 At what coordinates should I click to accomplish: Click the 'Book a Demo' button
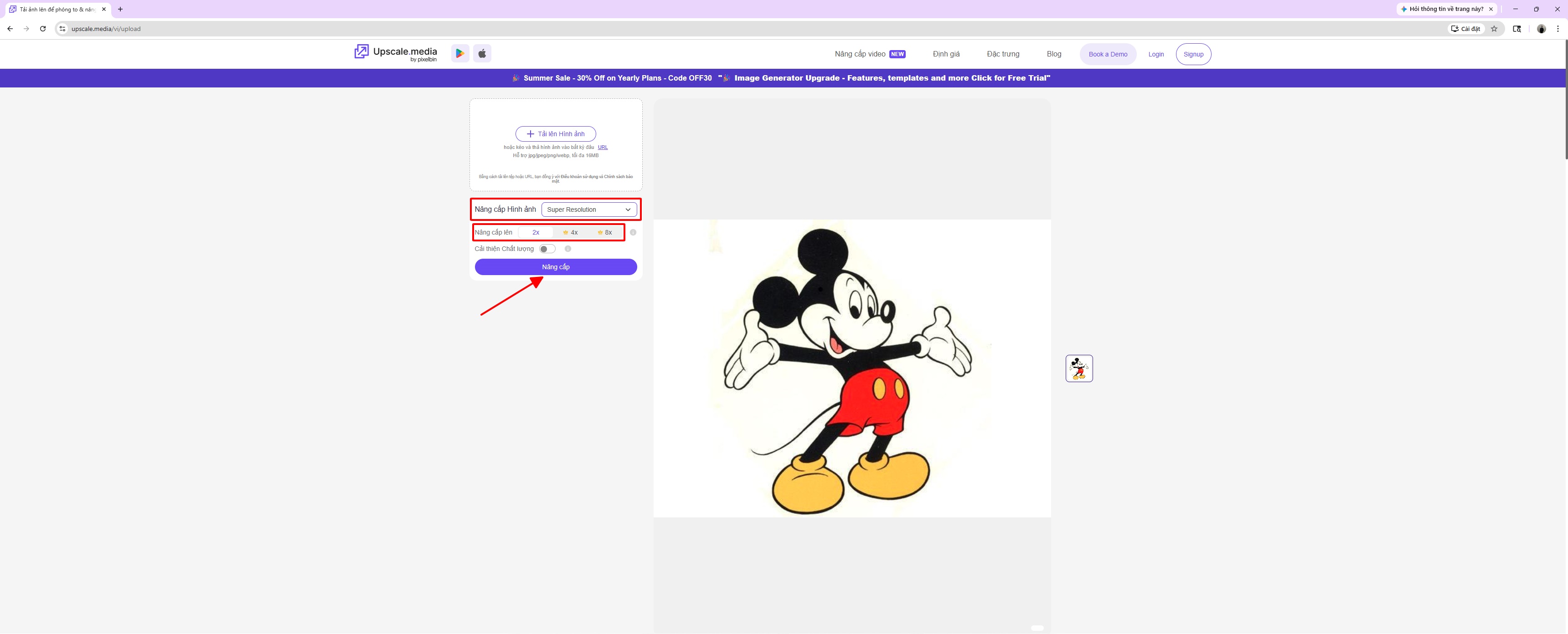pyautogui.click(x=1108, y=54)
